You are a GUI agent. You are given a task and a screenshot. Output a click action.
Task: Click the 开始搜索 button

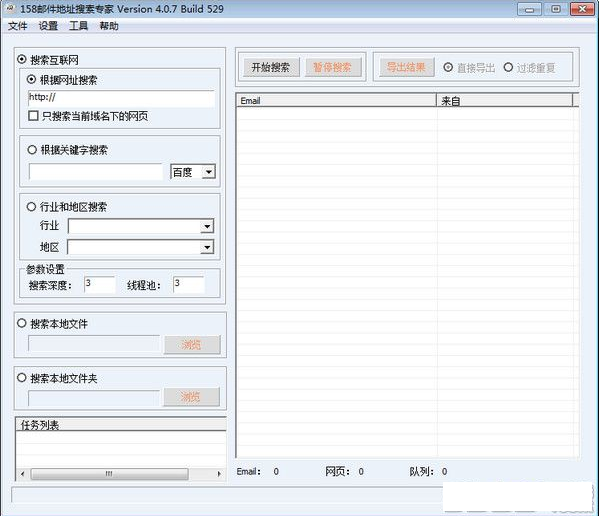click(x=271, y=67)
